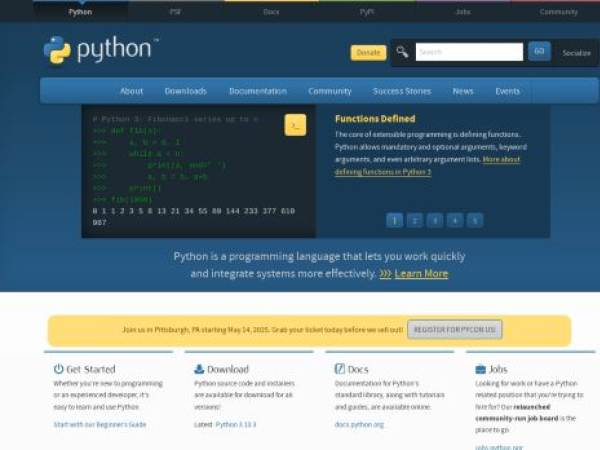Click the Jobs section heading
Image resolution: width=600 pixels, height=450 pixels.
498,369
